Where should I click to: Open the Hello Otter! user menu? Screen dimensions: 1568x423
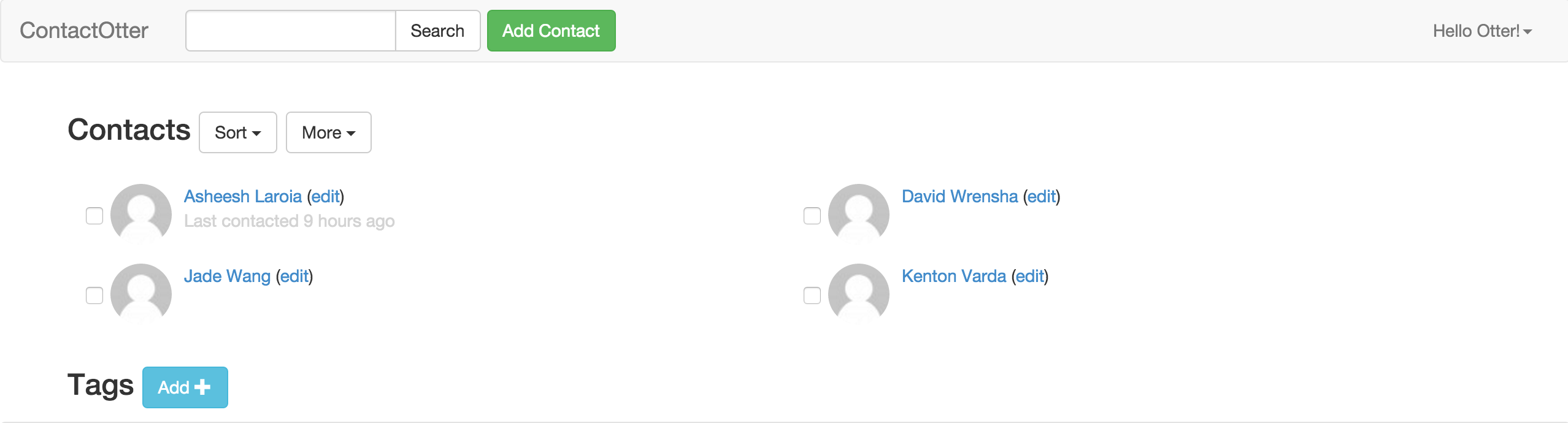click(x=1482, y=31)
